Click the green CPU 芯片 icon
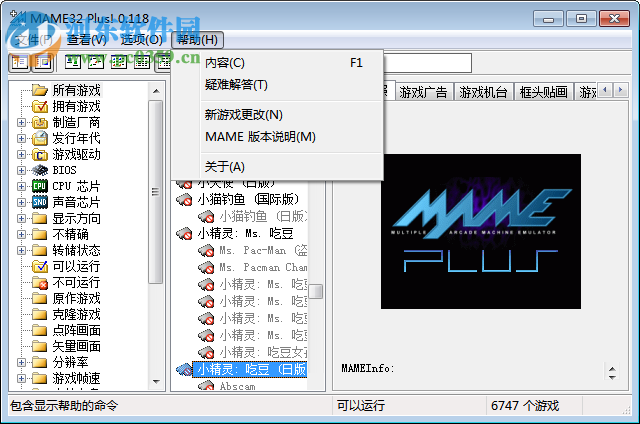This screenshot has height=424, width=640. point(40,186)
